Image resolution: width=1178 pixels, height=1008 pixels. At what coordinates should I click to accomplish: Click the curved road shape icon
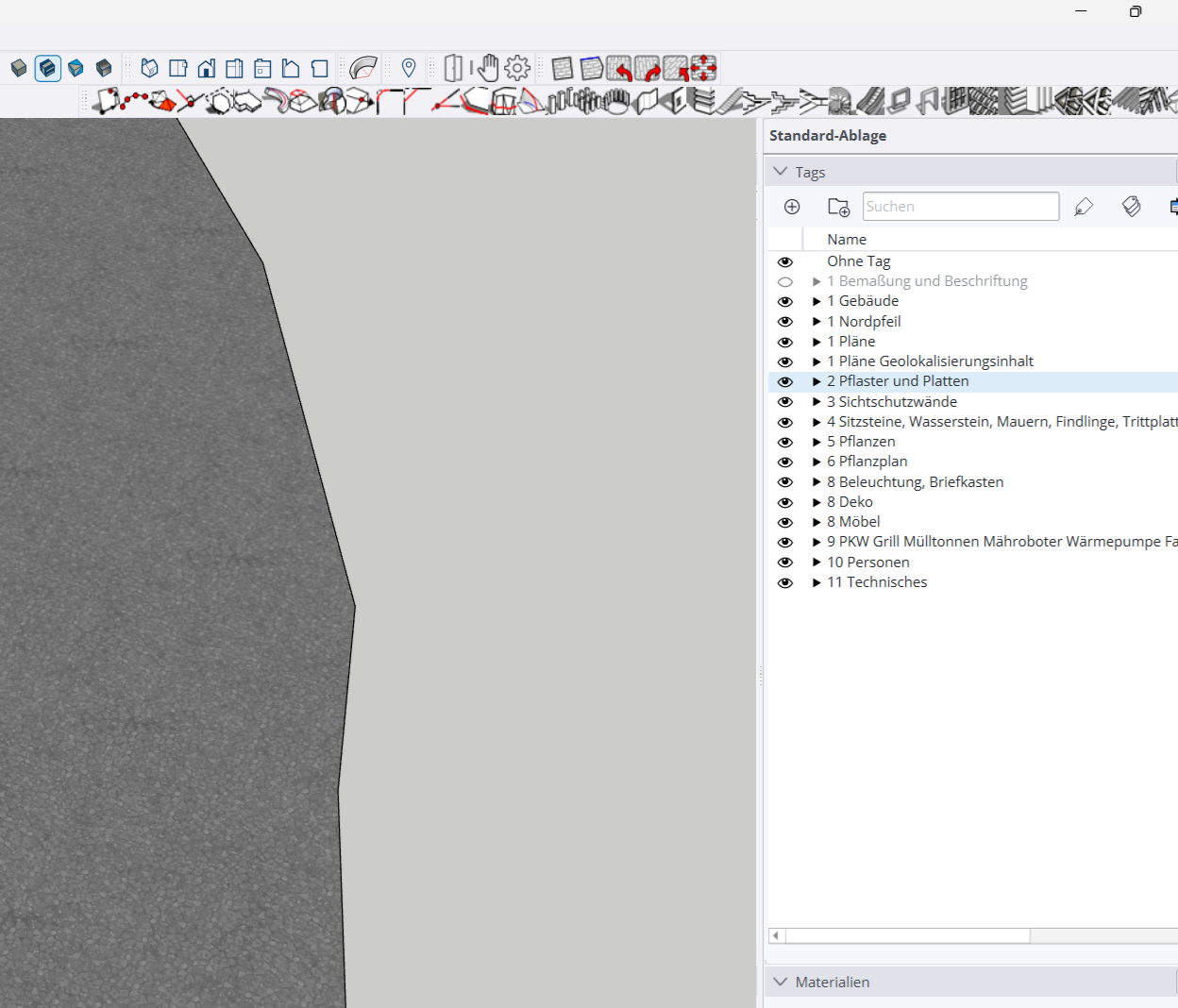point(363,68)
